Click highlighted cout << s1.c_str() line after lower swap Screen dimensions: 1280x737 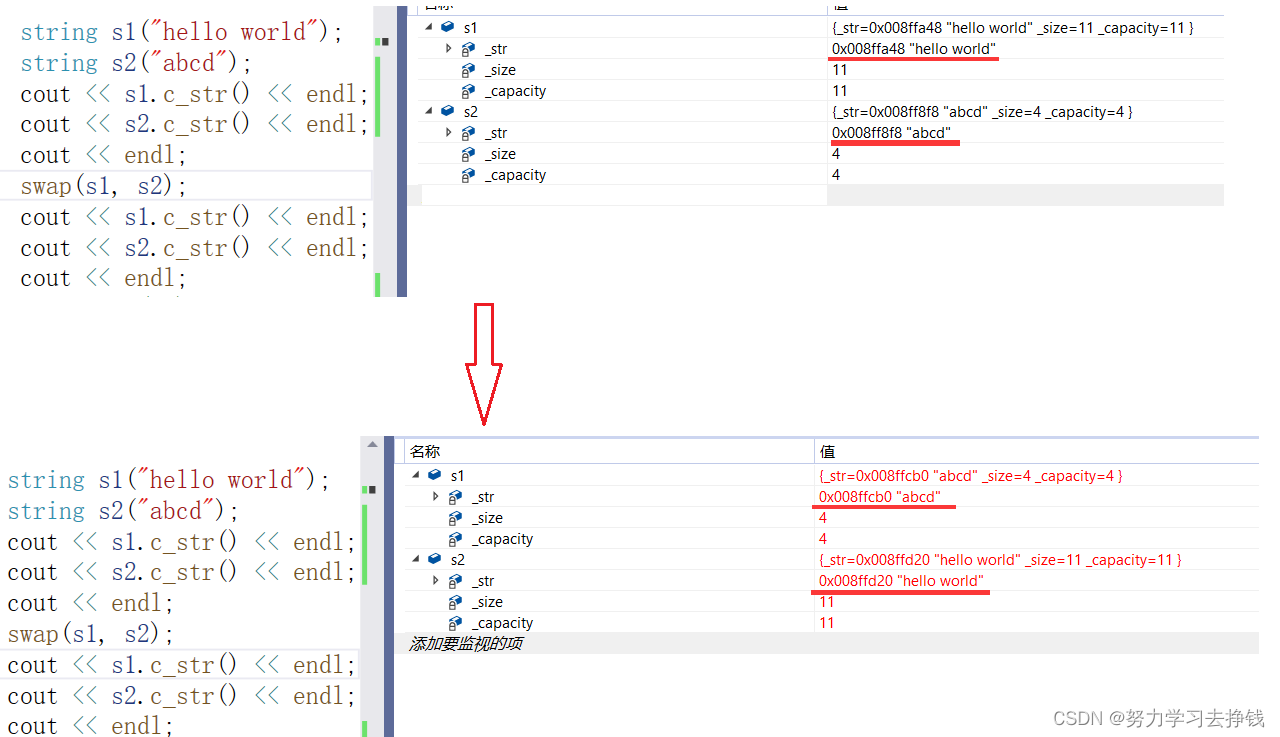(182, 665)
